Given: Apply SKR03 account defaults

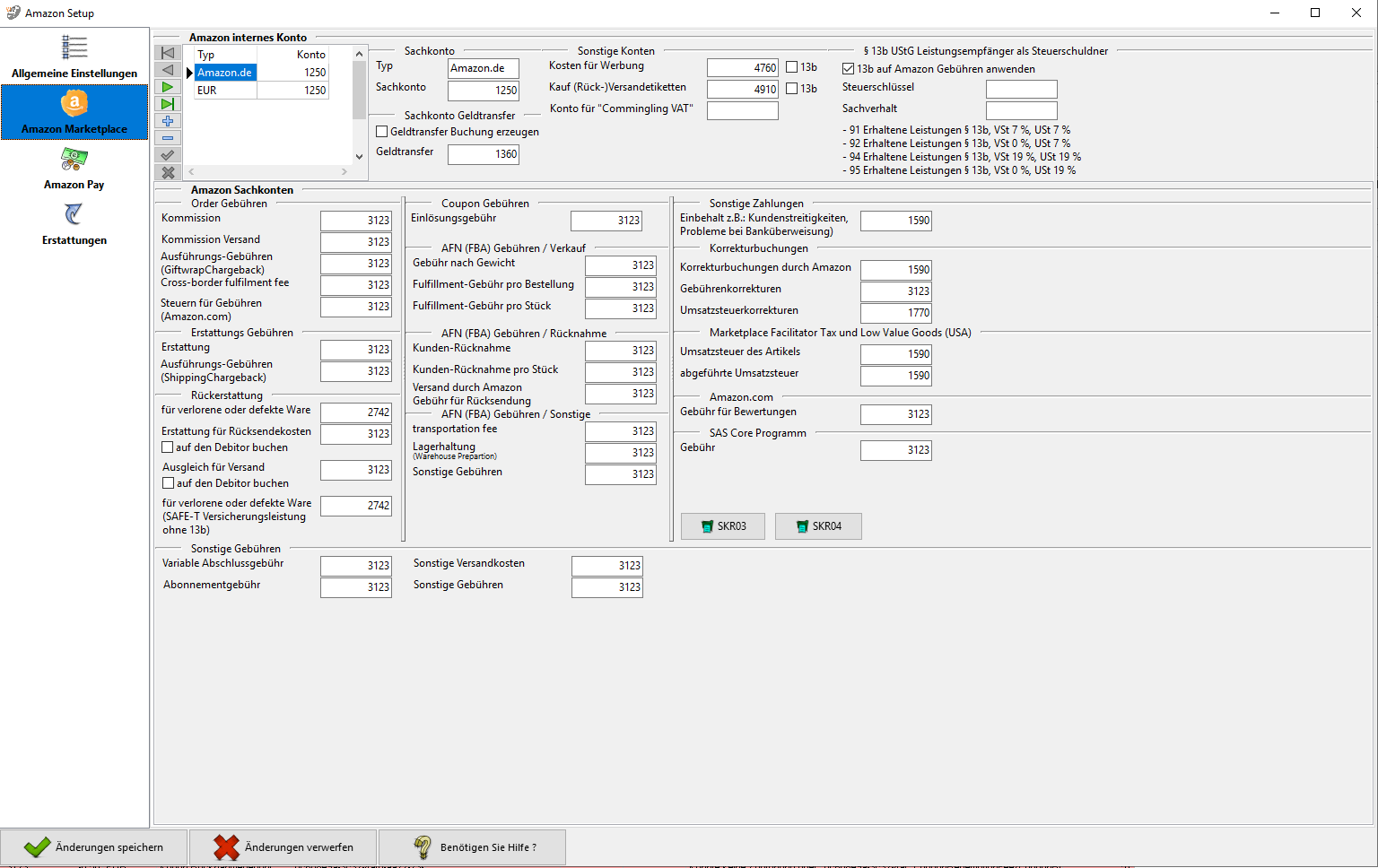Looking at the screenshot, I should (x=723, y=526).
